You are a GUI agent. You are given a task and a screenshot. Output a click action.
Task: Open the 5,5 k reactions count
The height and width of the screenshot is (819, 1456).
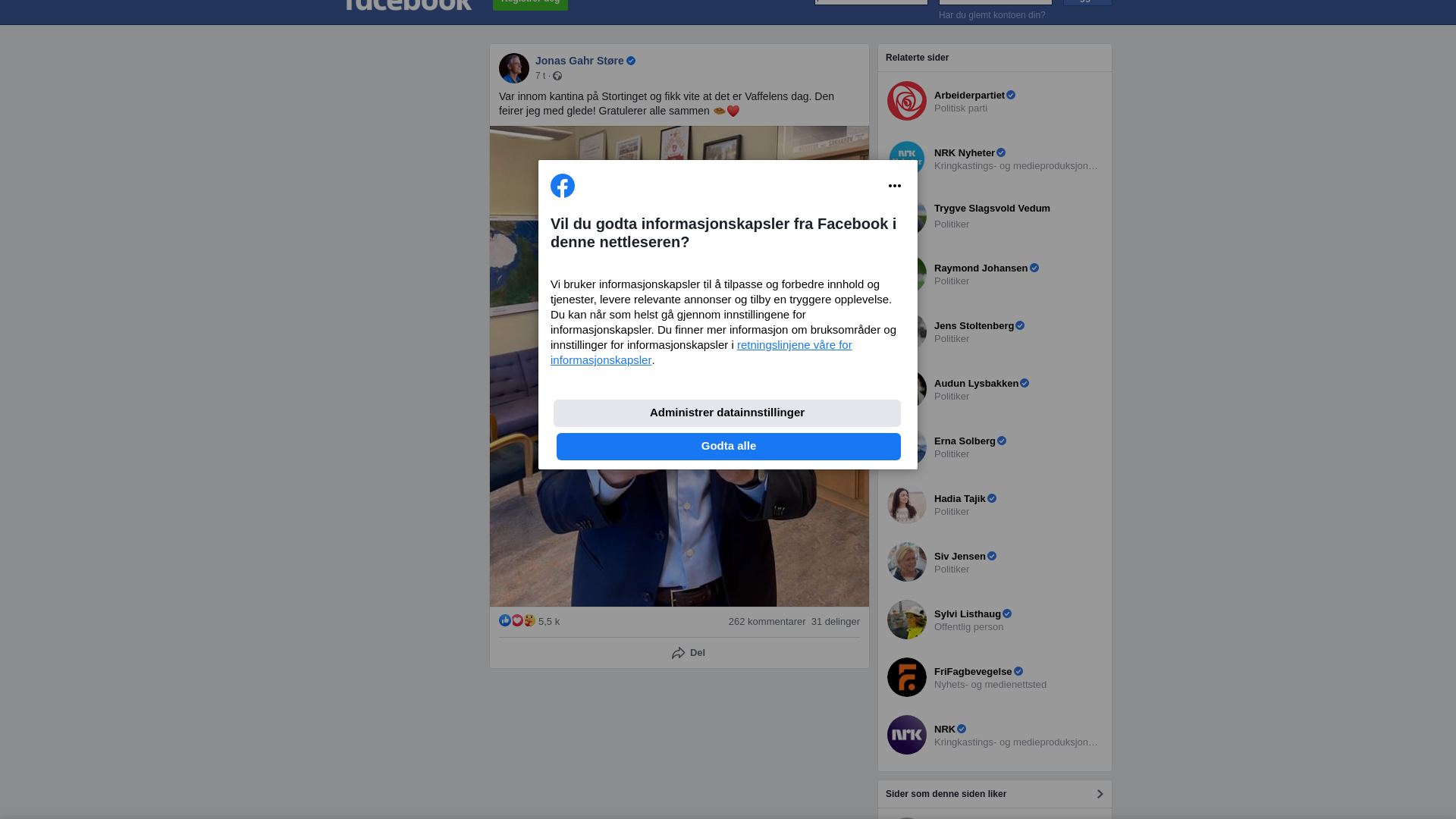(x=549, y=622)
